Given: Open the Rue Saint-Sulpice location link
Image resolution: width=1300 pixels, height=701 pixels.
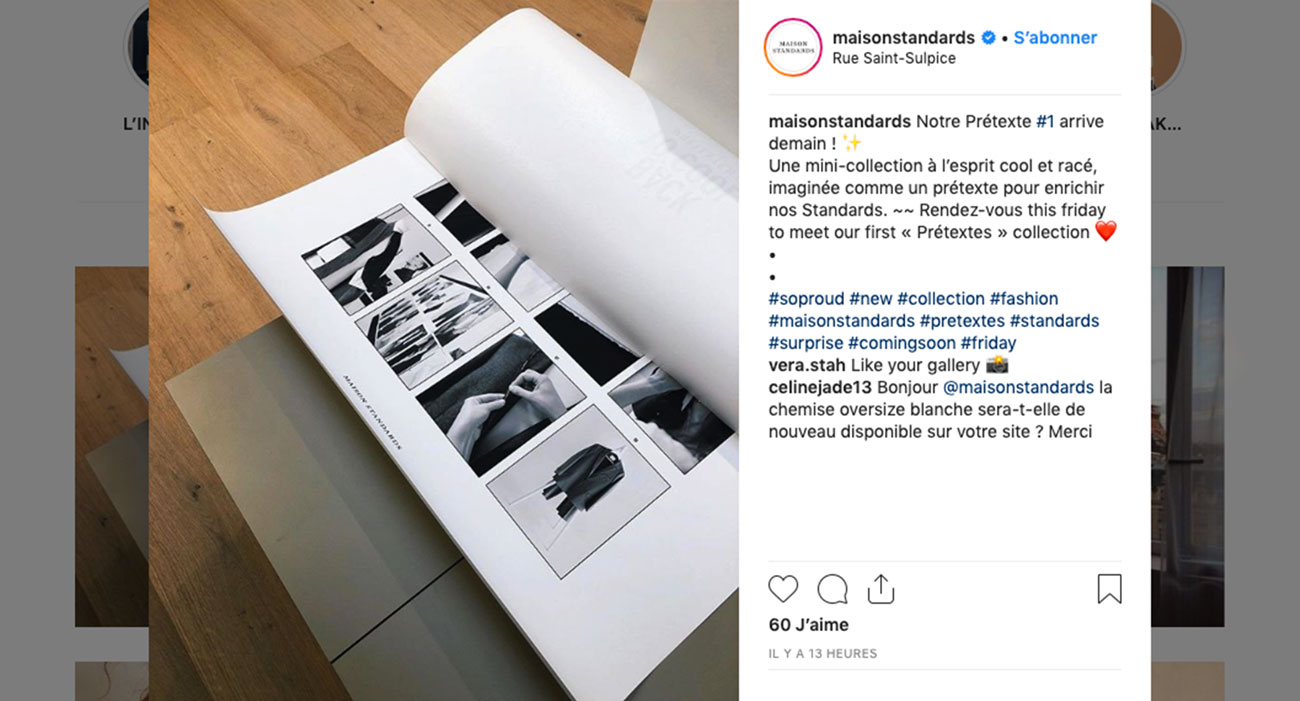Looking at the screenshot, I should (x=894, y=58).
